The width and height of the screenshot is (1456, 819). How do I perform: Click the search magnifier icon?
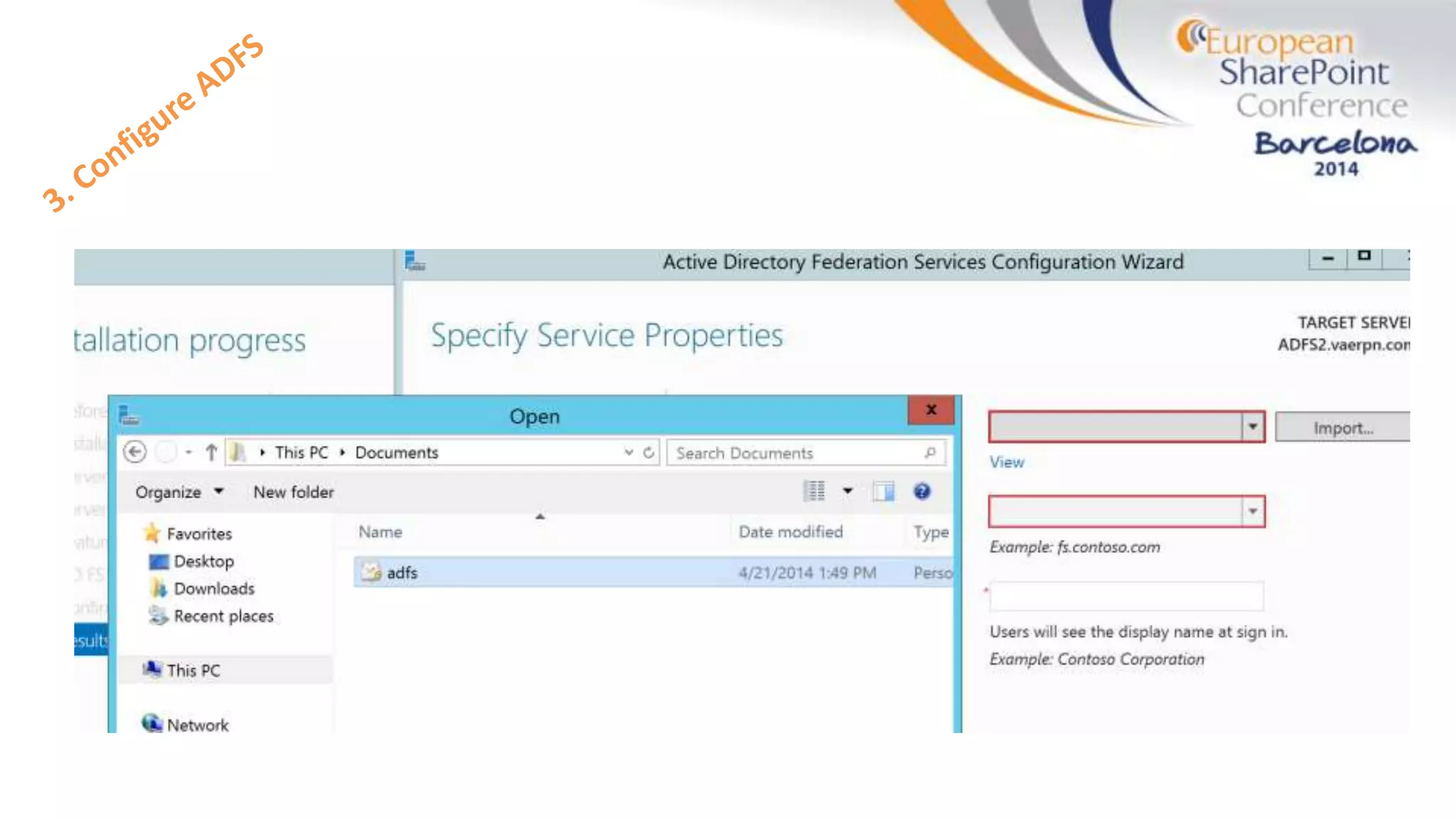[x=929, y=452]
